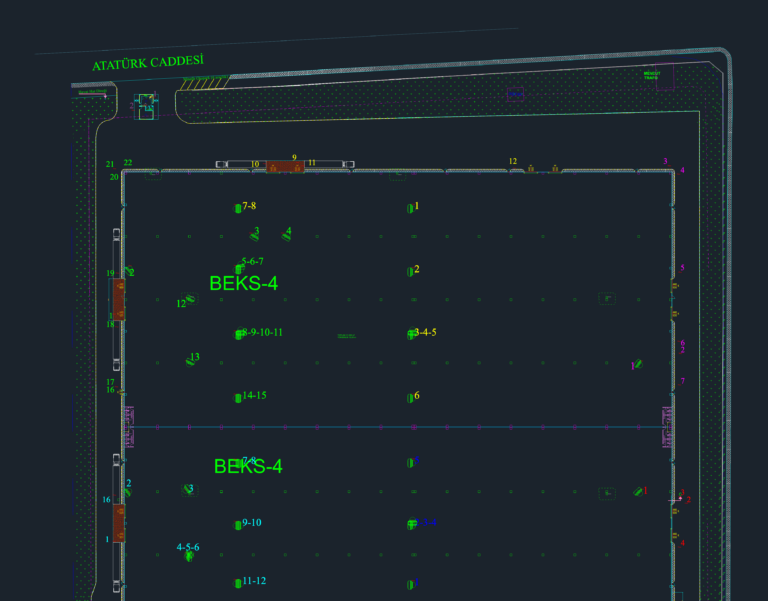Click the MEVCUT TRAFO label
768x601 pixels.
(651, 75)
